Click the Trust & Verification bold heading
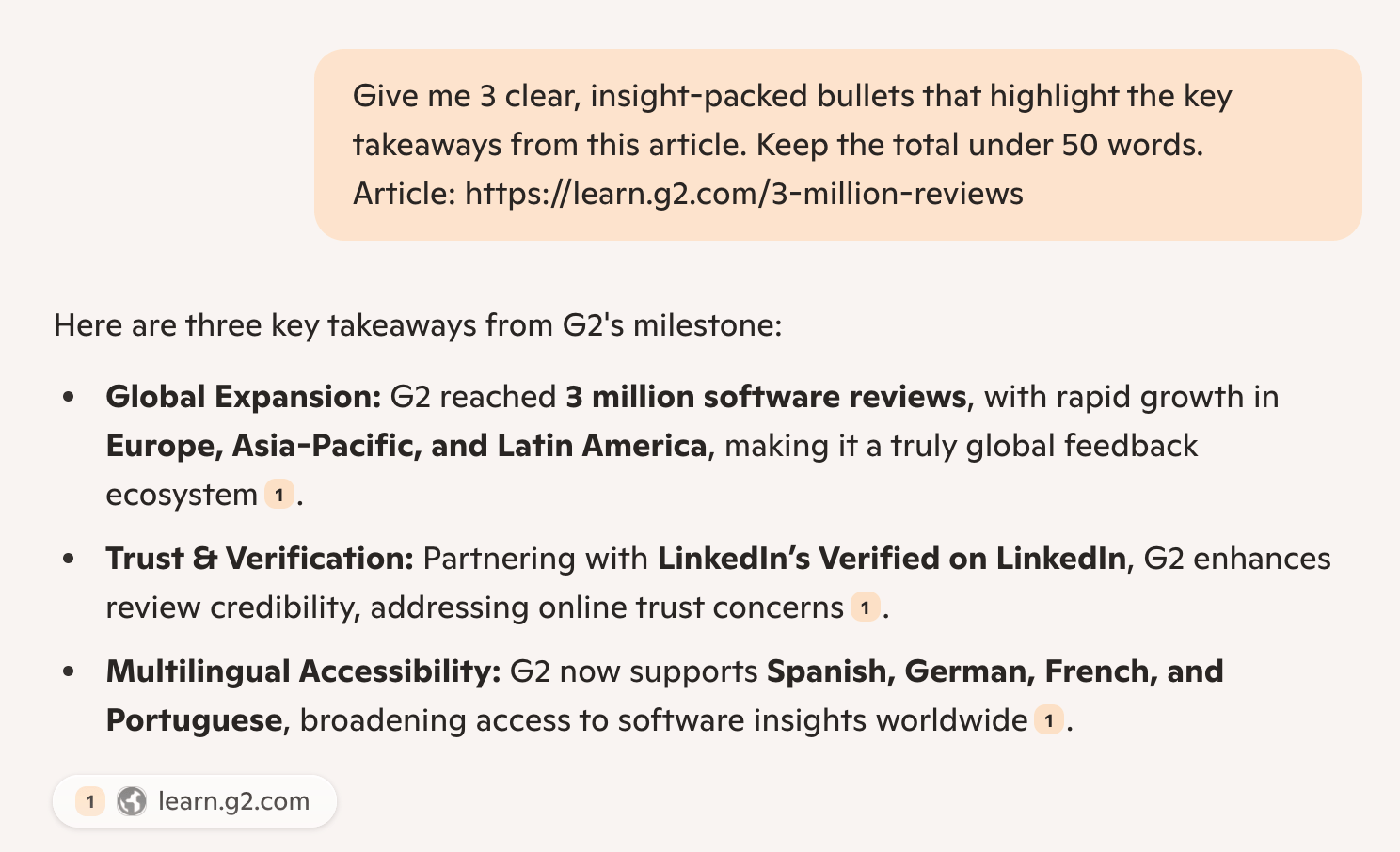Image resolution: width=1400 pixels, height=852 pixels. click(260, 559)
